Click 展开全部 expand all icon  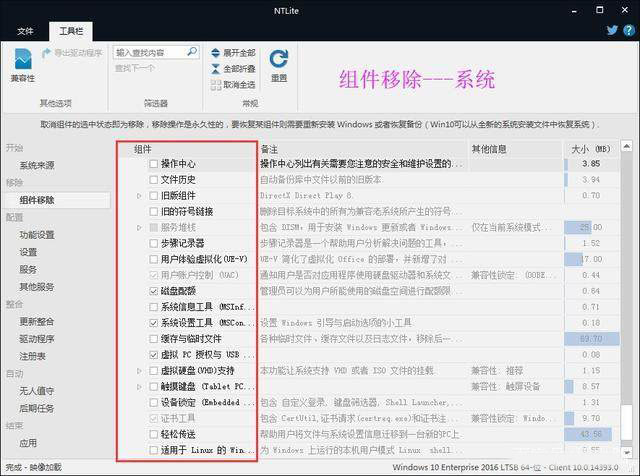(x=216, y=53)
